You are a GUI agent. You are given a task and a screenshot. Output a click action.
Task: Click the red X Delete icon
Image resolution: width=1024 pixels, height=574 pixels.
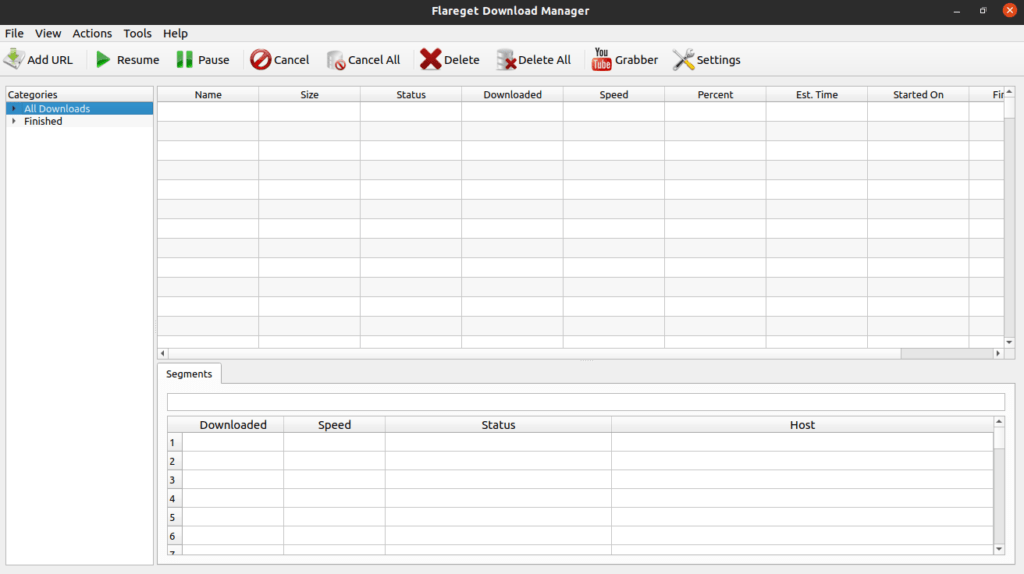430,59
